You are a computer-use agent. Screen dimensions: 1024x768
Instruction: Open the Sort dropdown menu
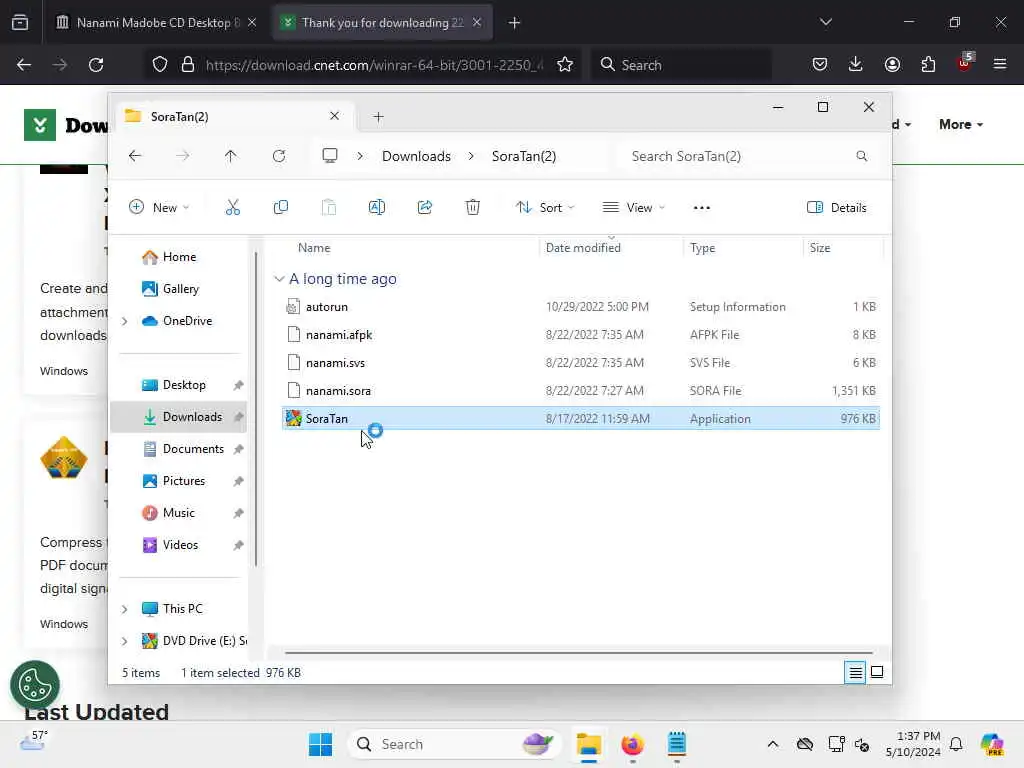[x=545, y=208]
